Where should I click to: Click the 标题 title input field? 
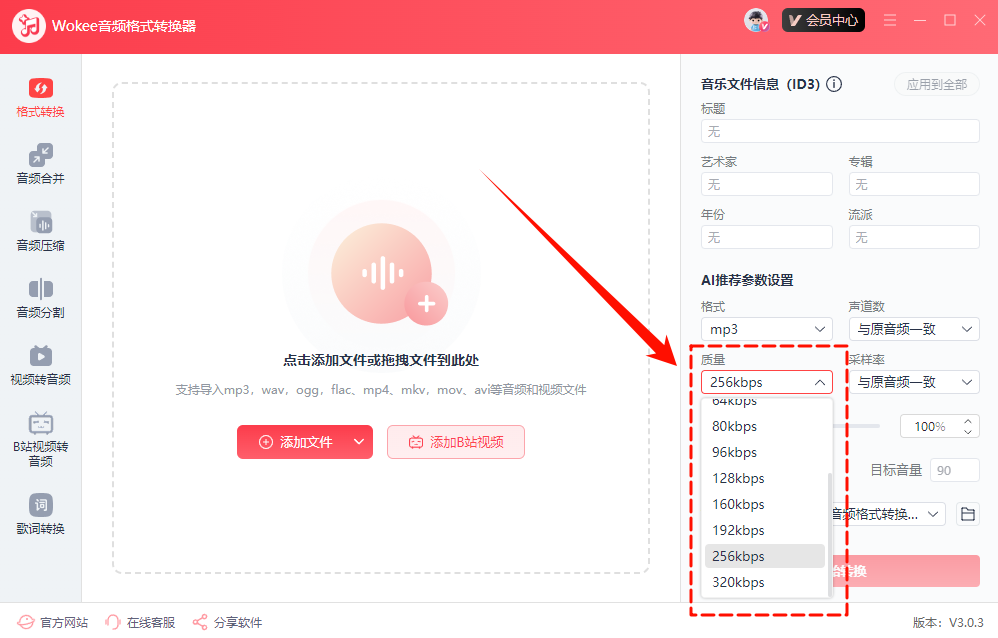(x=840, y=131)
